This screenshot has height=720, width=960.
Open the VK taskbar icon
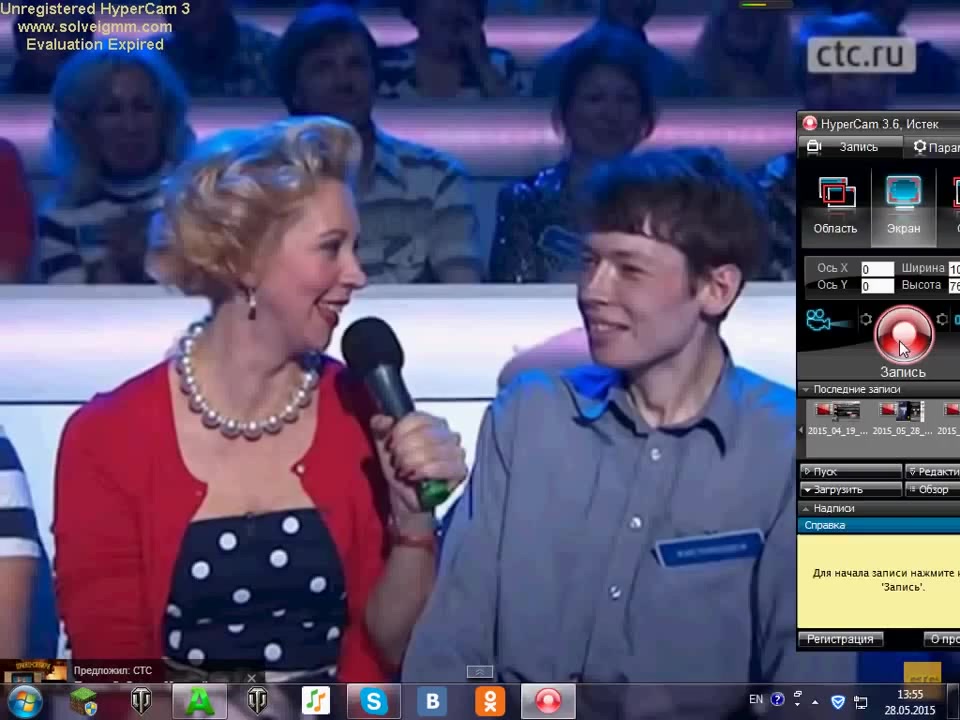[x=432, y=701]
